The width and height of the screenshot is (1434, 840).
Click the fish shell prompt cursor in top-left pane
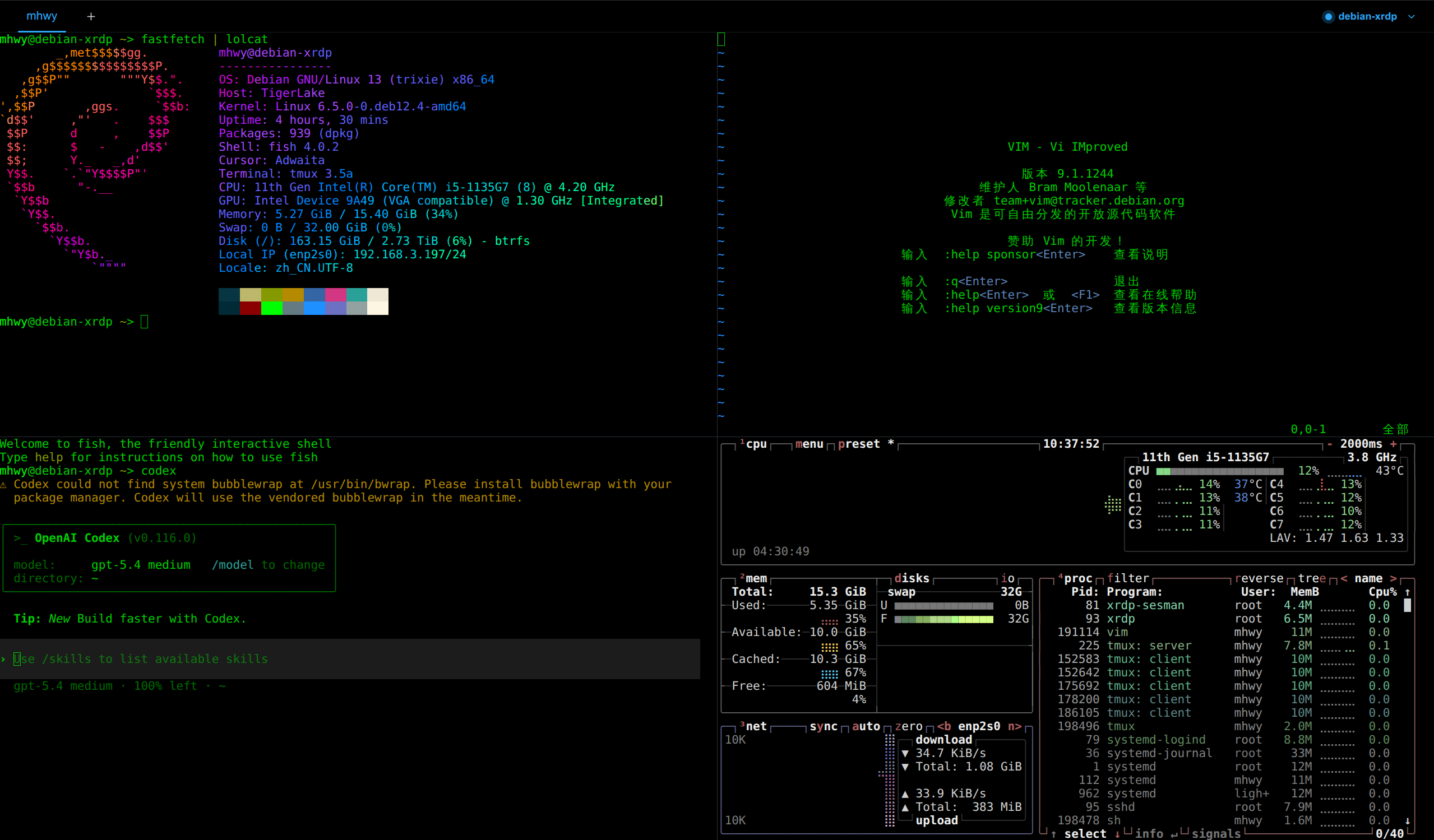[145, 322]
